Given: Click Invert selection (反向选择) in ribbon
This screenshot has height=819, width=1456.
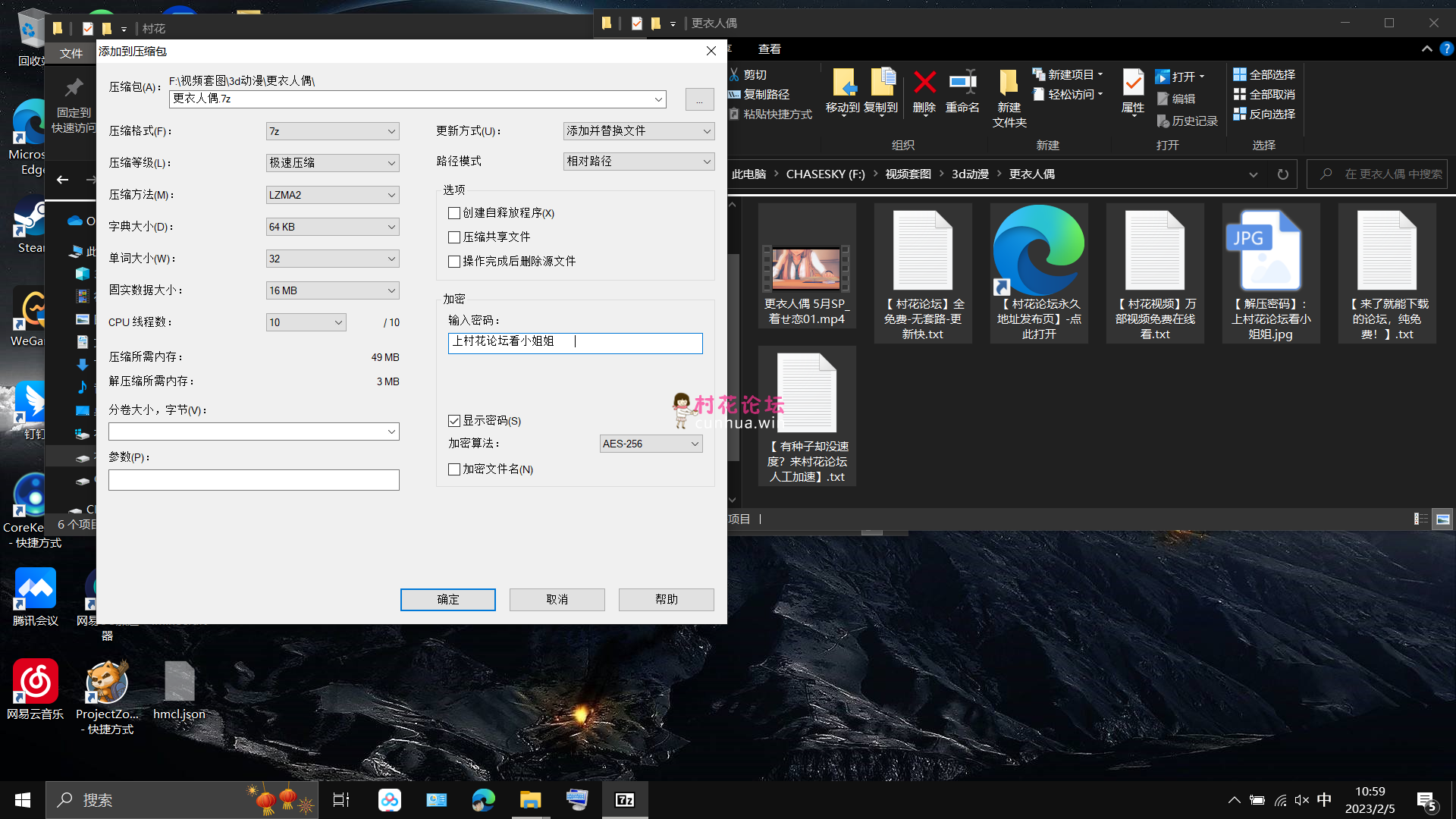Looking at the screenshot, I should tap(1264, 114).
